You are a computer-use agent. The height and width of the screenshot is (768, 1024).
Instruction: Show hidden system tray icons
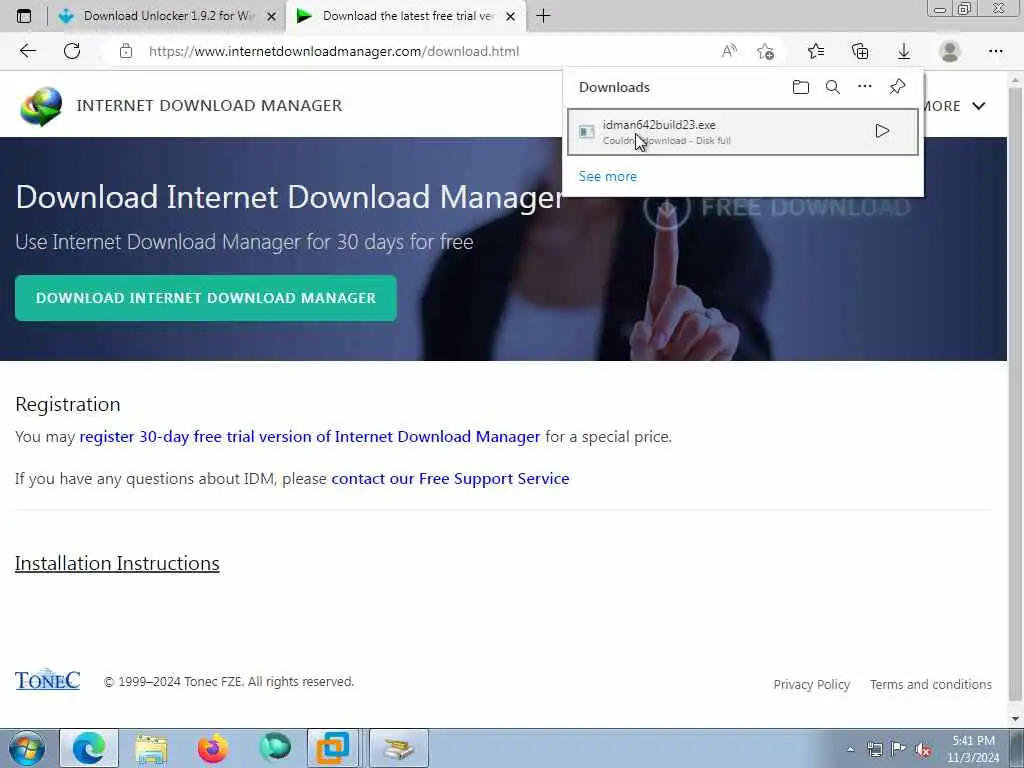coord(850,750)
